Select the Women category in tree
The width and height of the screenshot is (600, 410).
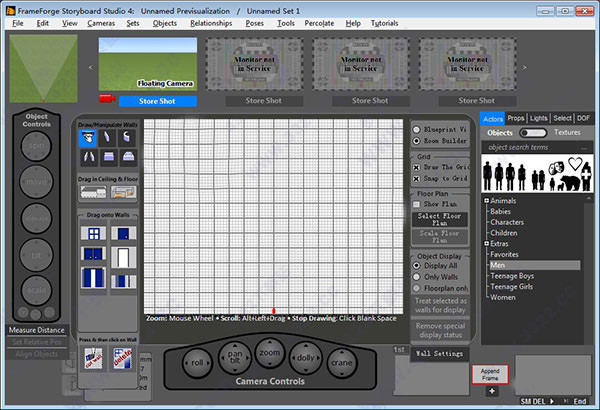point(503,297)
